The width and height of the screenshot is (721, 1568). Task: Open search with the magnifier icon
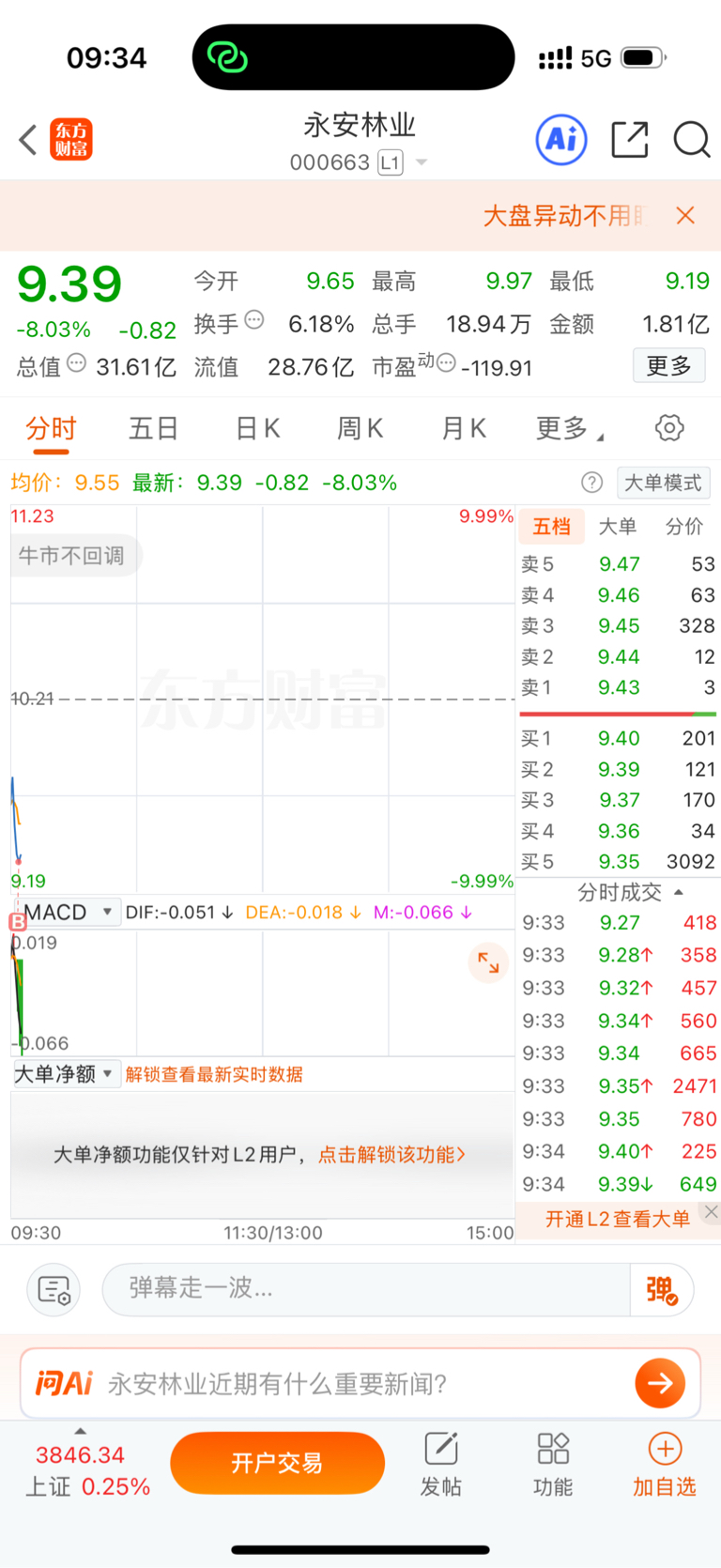(x=692, y=140)
